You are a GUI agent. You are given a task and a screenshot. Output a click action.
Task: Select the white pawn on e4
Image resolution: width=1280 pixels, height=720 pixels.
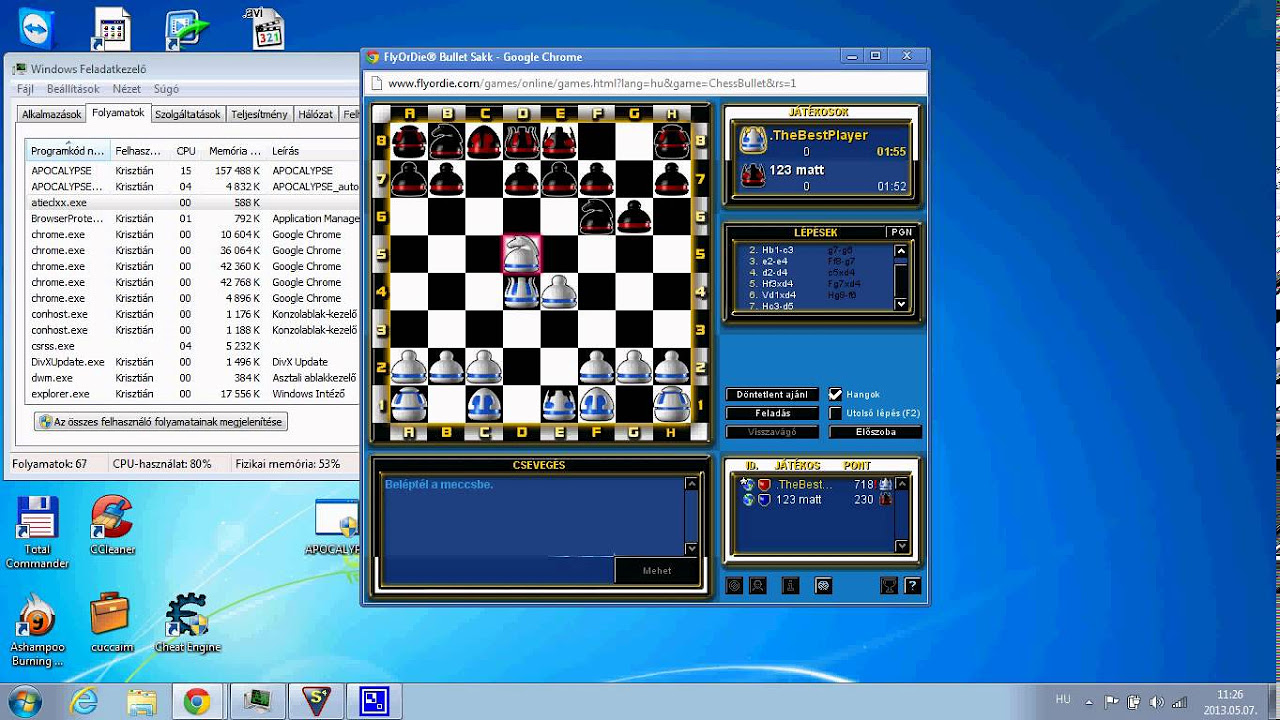[x=559, y=292]
